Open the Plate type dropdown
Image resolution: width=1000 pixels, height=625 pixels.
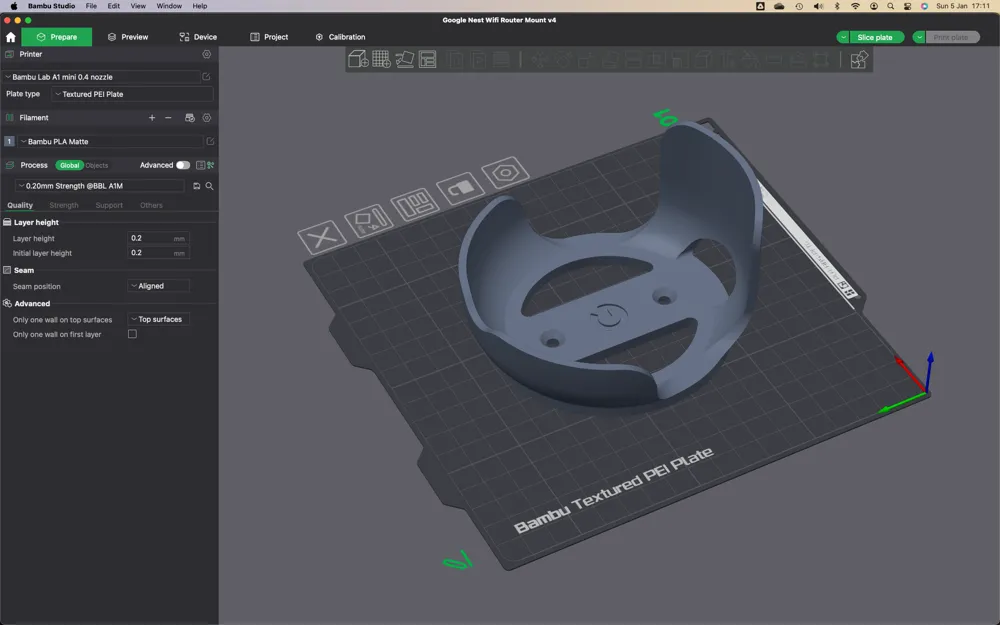[x=132, y=94]
